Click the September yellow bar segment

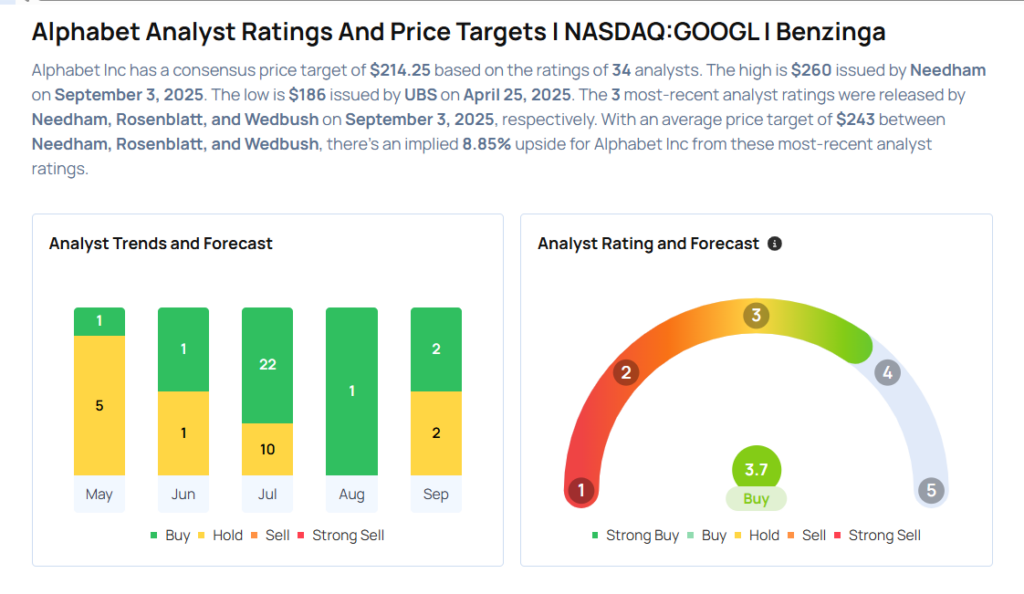click(436, 433)
